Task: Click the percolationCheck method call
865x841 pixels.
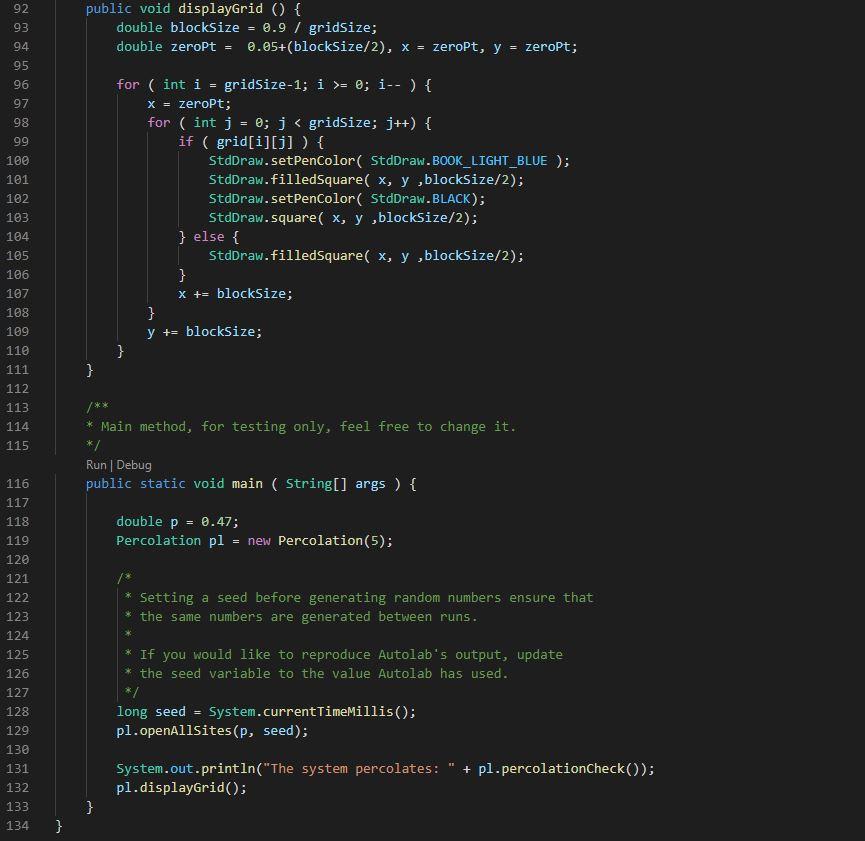Action: click(x=563, y=769)
